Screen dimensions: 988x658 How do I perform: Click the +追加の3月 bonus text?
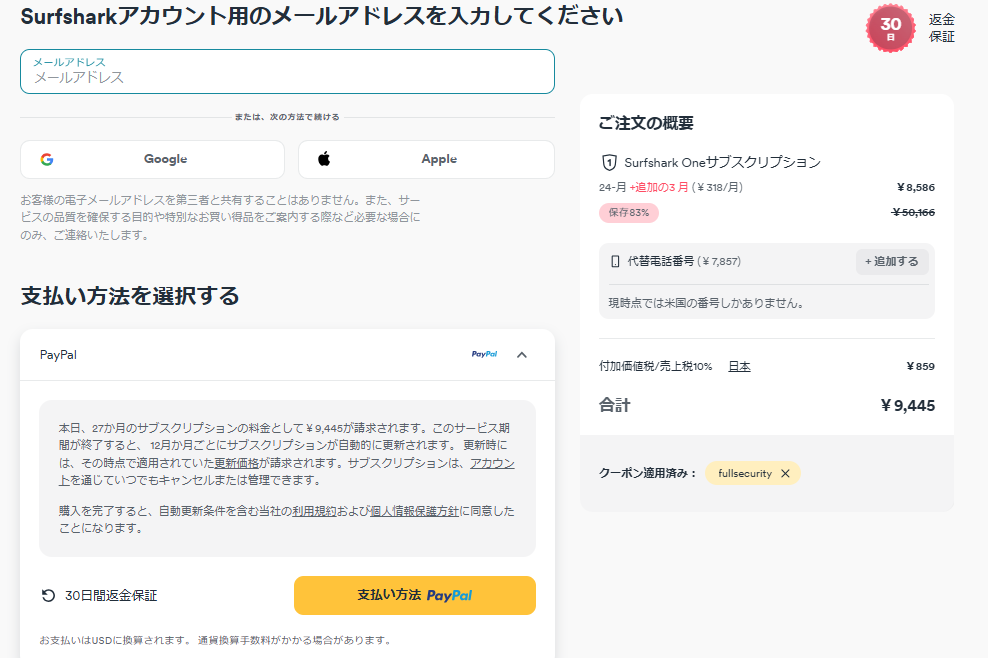(658, 187)
